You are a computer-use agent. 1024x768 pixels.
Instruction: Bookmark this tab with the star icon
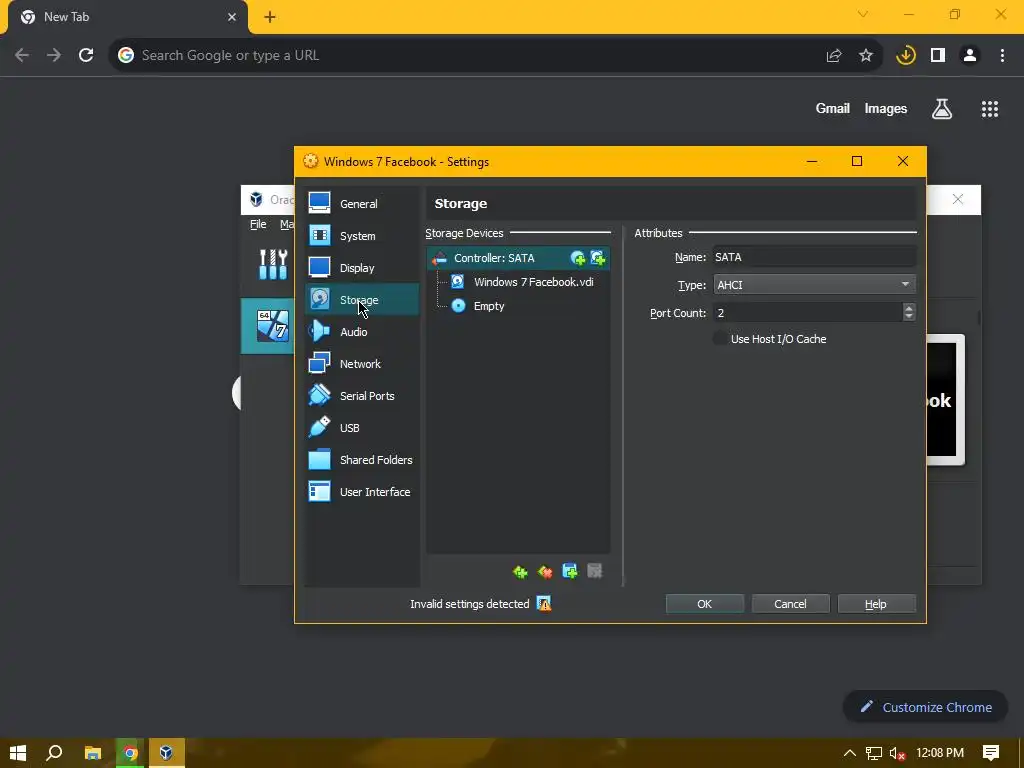866,56
